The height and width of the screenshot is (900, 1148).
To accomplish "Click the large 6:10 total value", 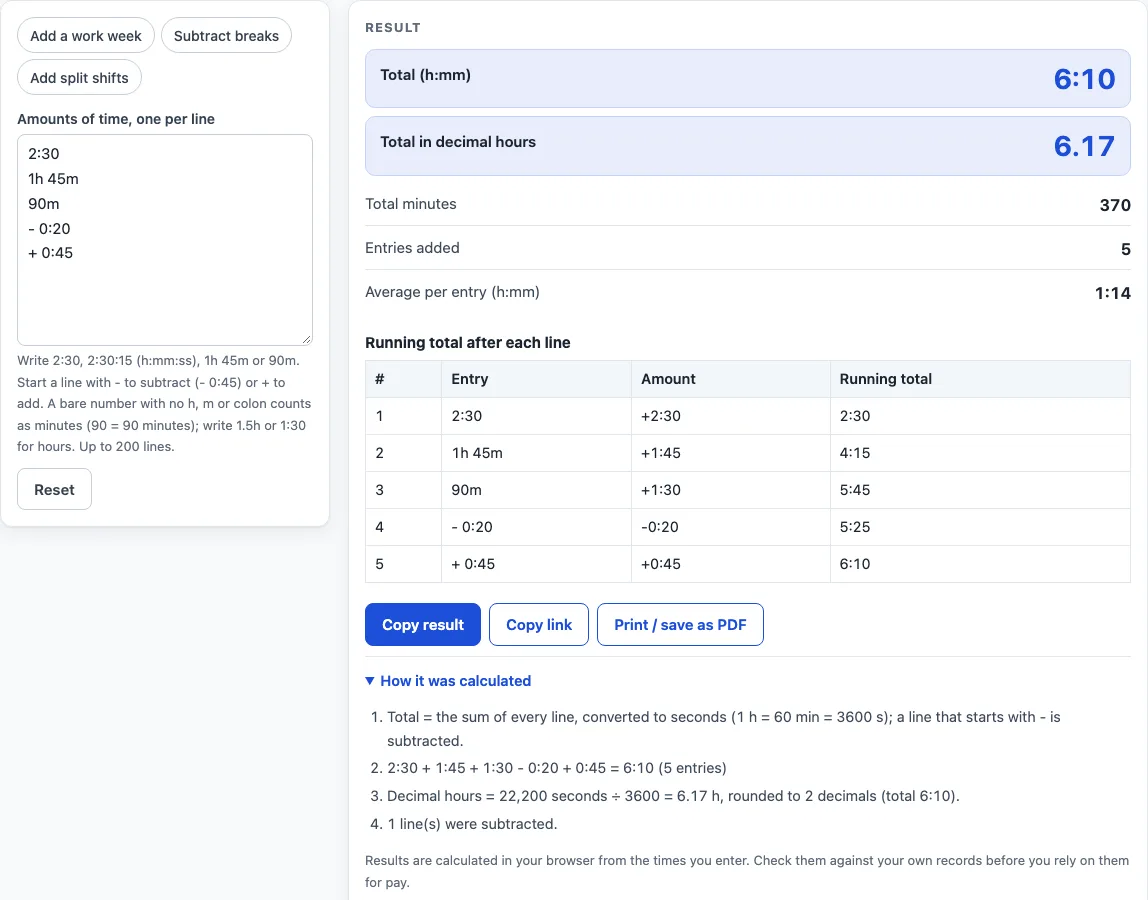I will click(1084, 78).
